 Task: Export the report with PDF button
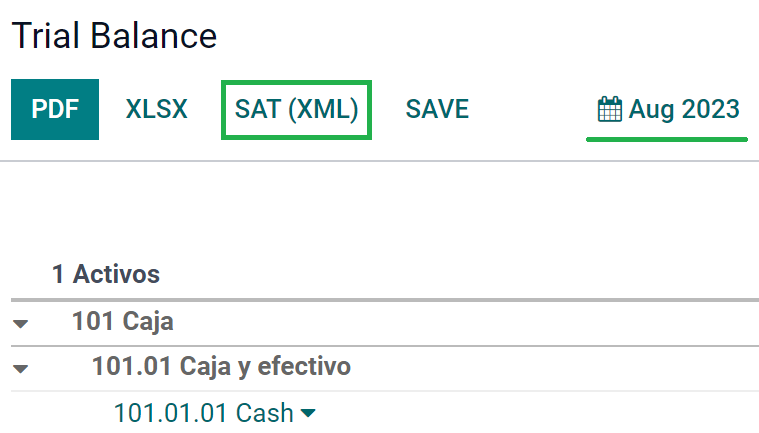click(55, 109)
